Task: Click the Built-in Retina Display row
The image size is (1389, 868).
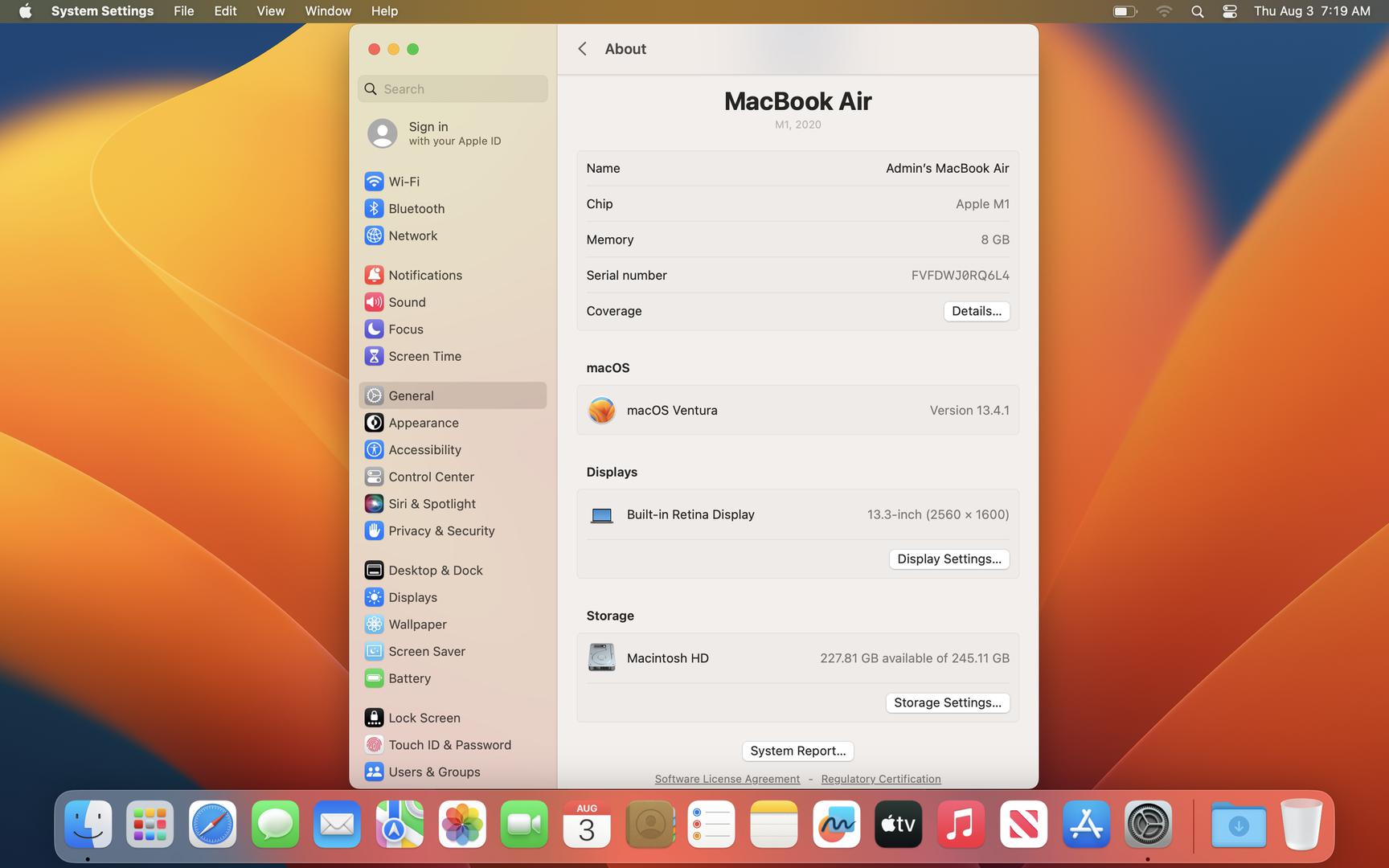Action: pos(797,514)
